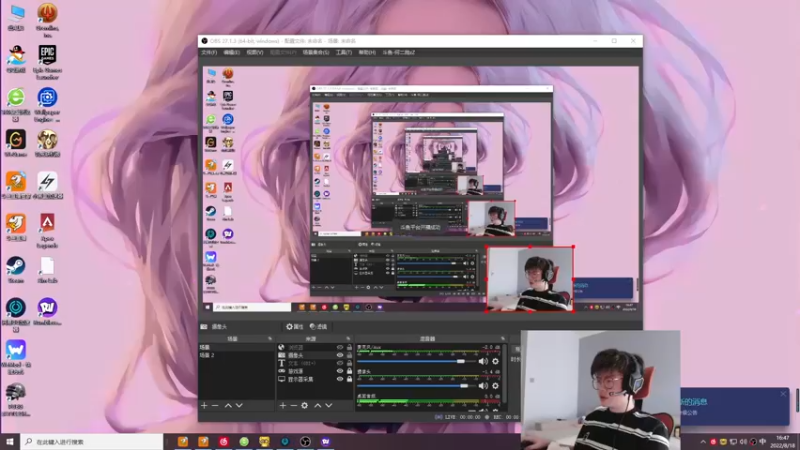
Task: Open the 场景集合(S) menu
Action: [316, 53]
